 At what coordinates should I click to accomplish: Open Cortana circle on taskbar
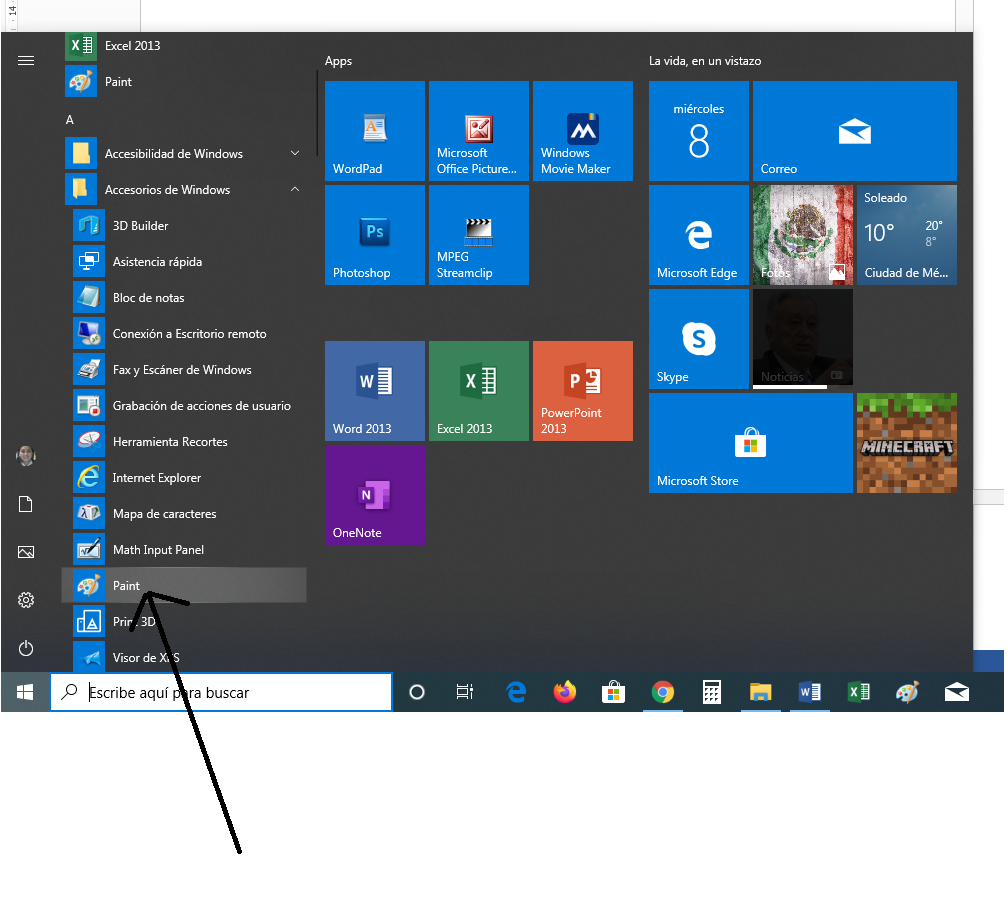417,693
